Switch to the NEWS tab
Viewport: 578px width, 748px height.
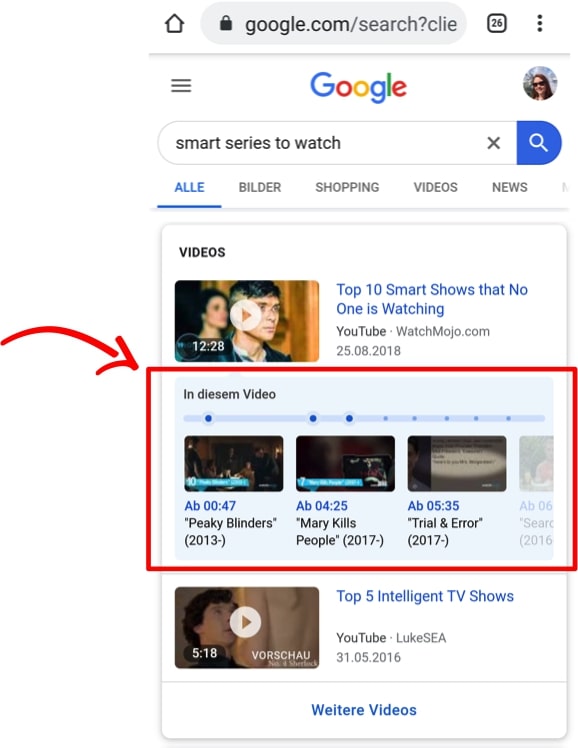click(510, 187)
